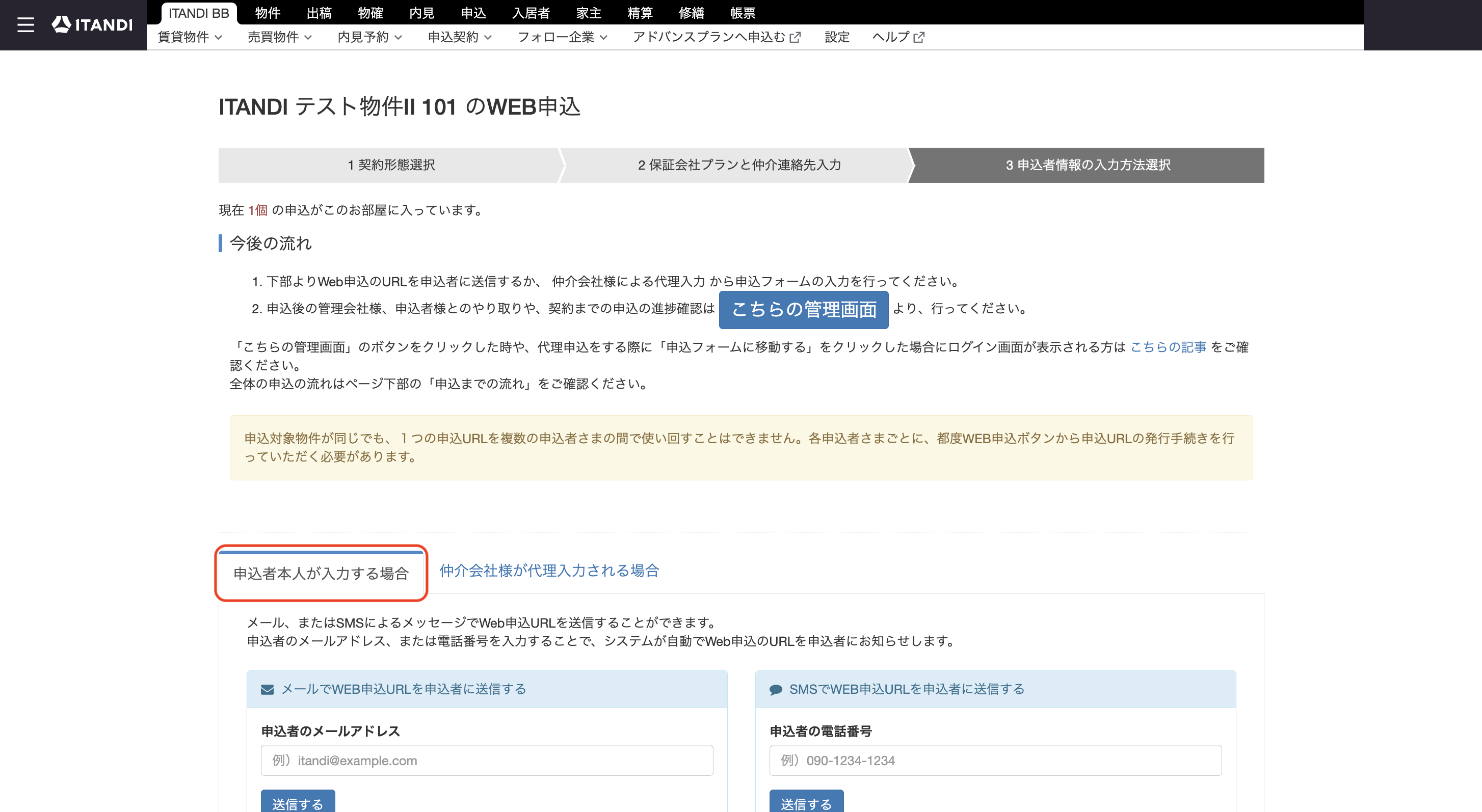Click the ITANDI テスト物件II 101 のWEB申込 title

point(399,106)
